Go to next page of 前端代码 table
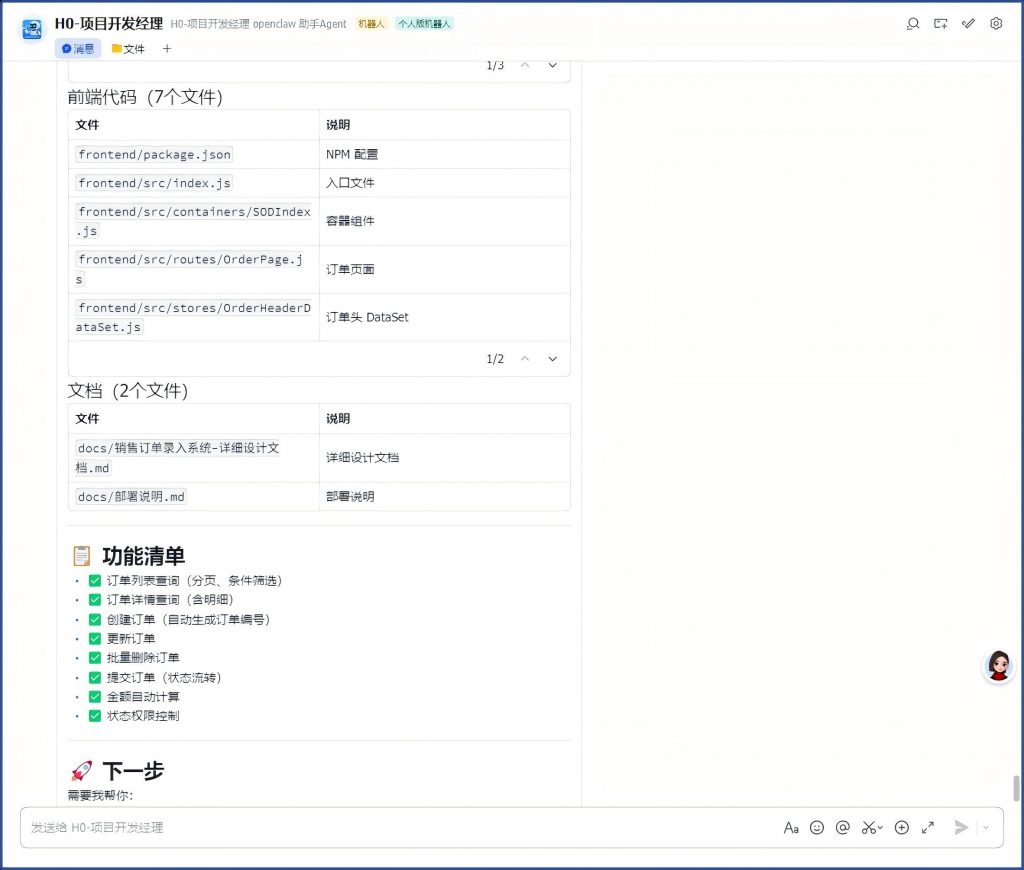 click(x=552, y=359)
